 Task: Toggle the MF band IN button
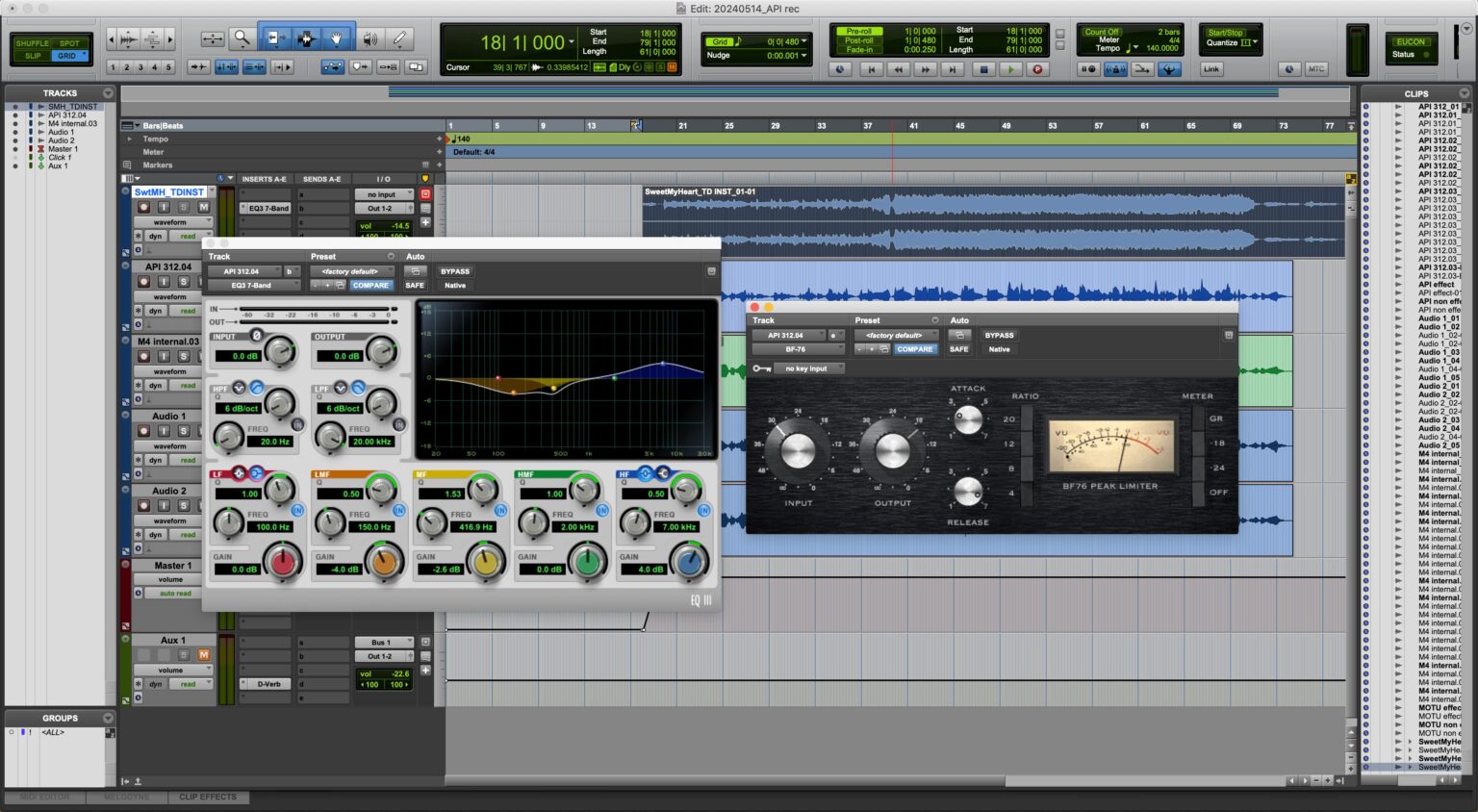pyautogui.click(x=501, y=510)
